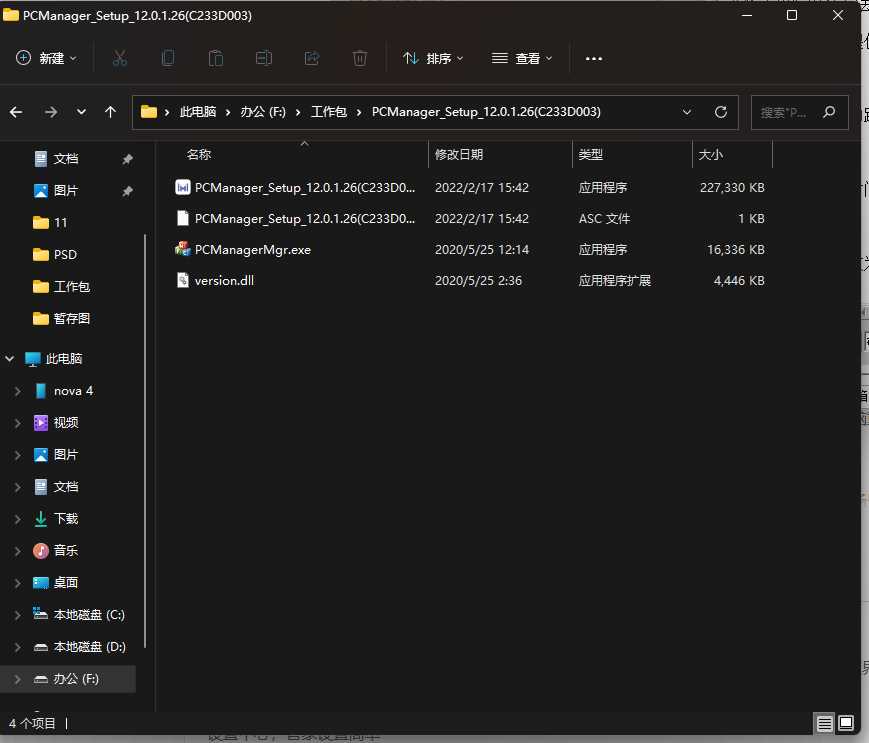Screen dimensions: 869x743
Task: Go forward with the right arrow
Action: click(51, 112)
